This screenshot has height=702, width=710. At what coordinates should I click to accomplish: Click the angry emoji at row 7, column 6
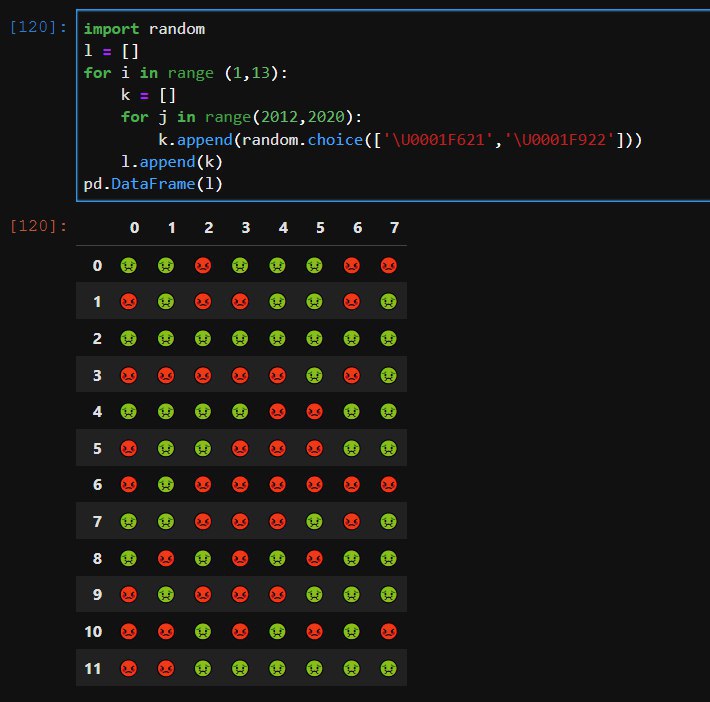pos(351,521)
